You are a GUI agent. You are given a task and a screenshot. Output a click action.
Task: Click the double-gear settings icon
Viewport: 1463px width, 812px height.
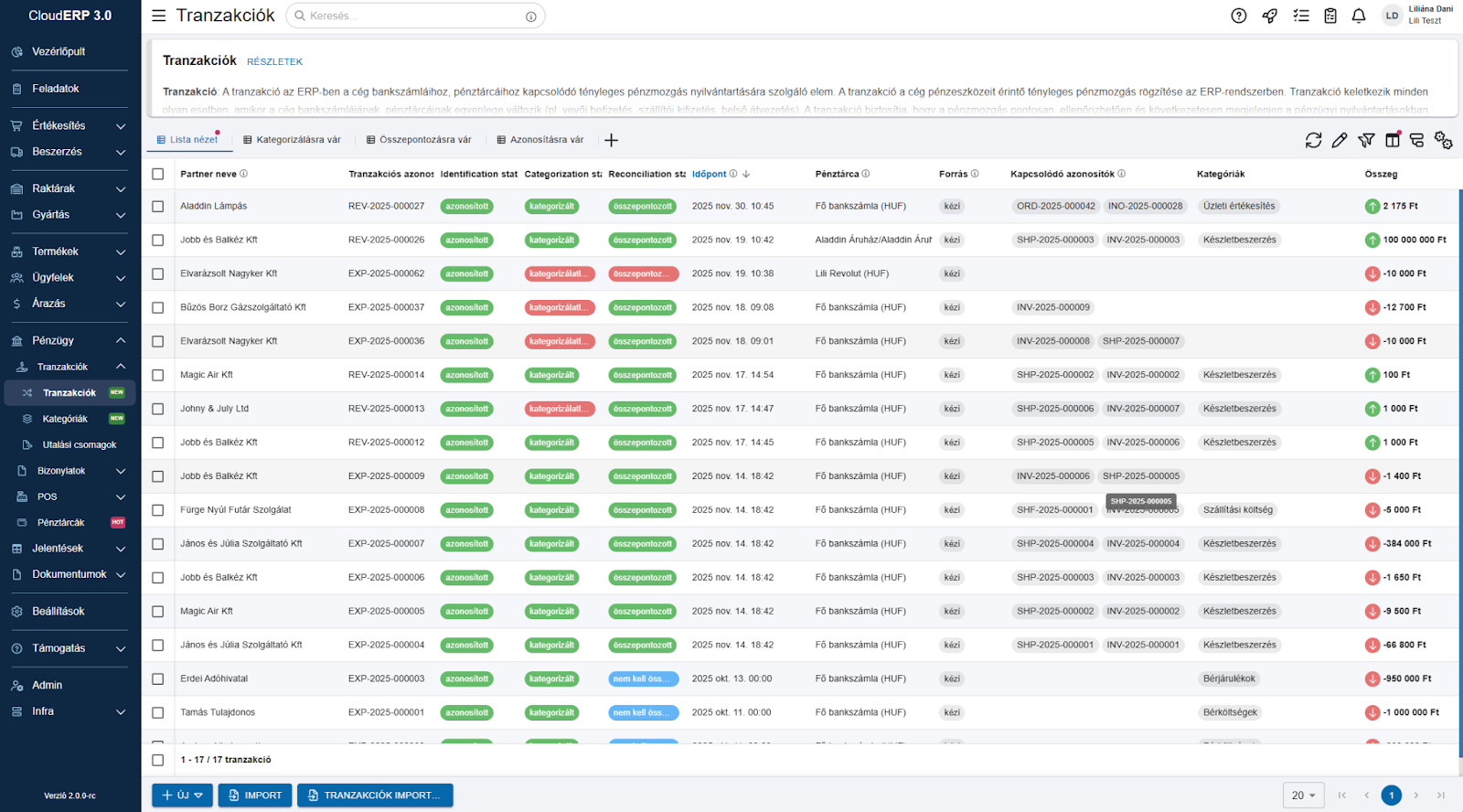click(x=1443, y=140)
